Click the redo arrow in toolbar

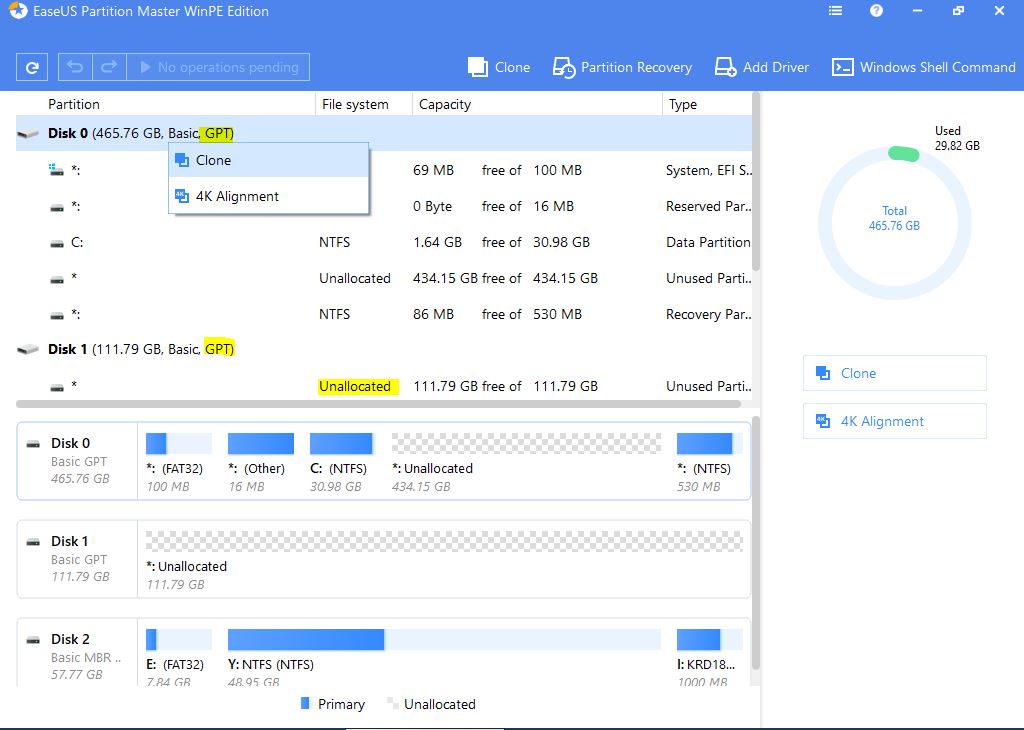[108, 67]
